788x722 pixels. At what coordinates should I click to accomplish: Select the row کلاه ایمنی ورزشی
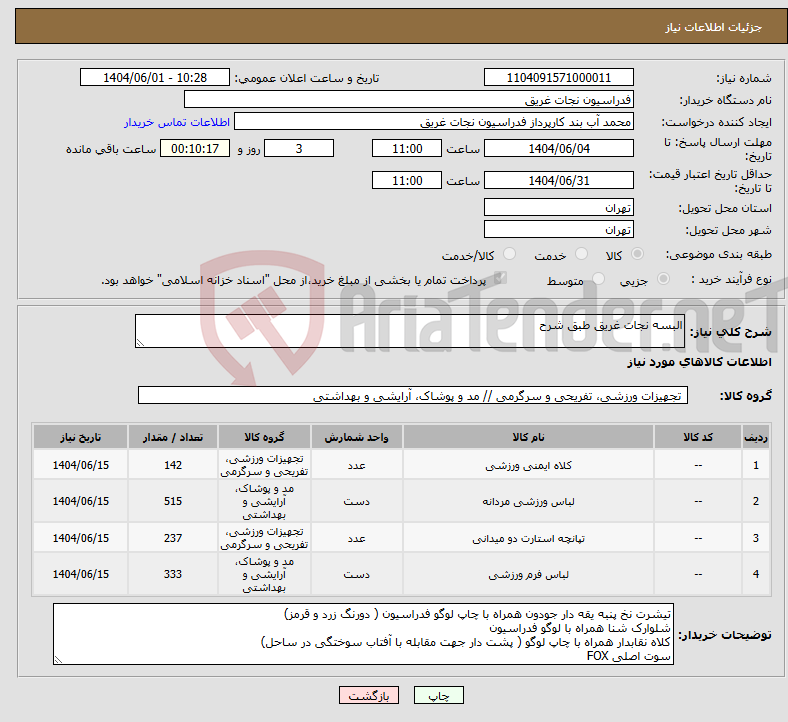click(x=402, y=465)
